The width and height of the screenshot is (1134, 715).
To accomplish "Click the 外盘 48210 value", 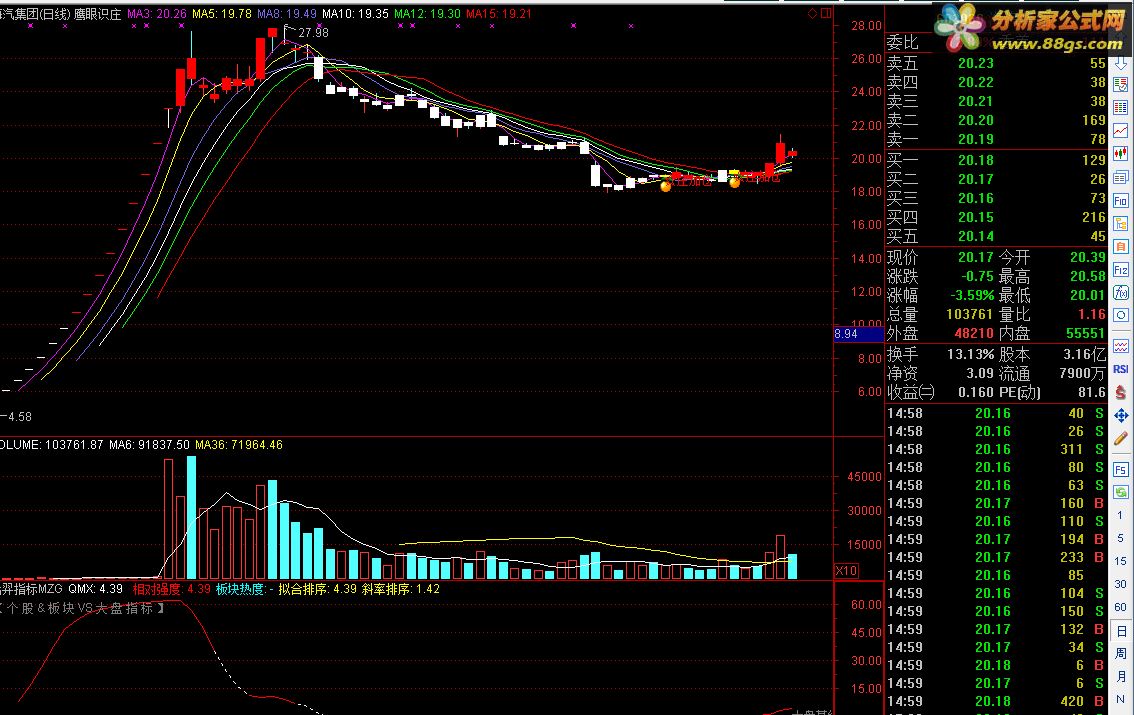I will pos(974,333).
